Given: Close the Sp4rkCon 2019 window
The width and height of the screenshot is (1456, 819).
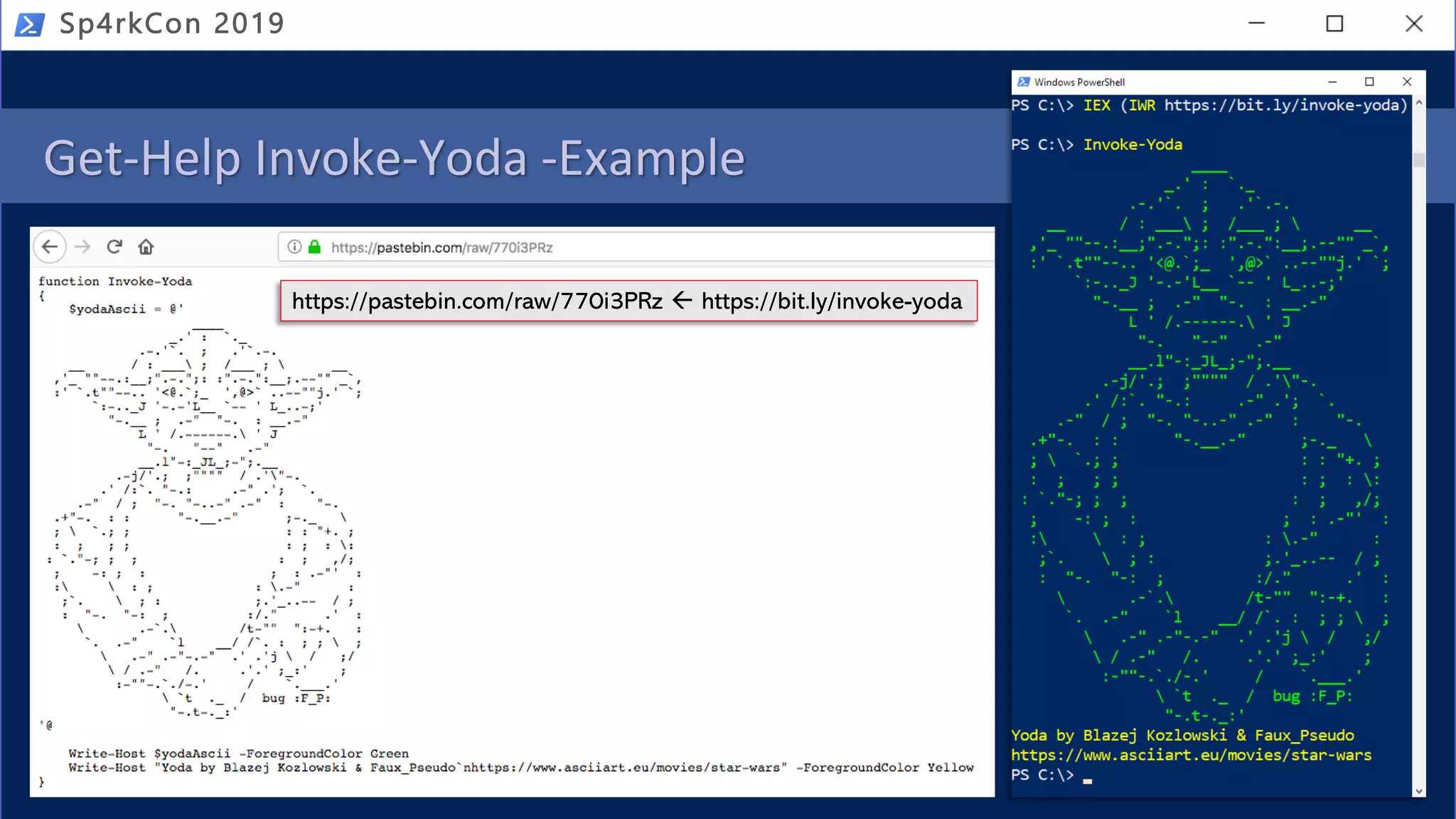Looking at the screenshot, I should click(x=1414, y=23).
